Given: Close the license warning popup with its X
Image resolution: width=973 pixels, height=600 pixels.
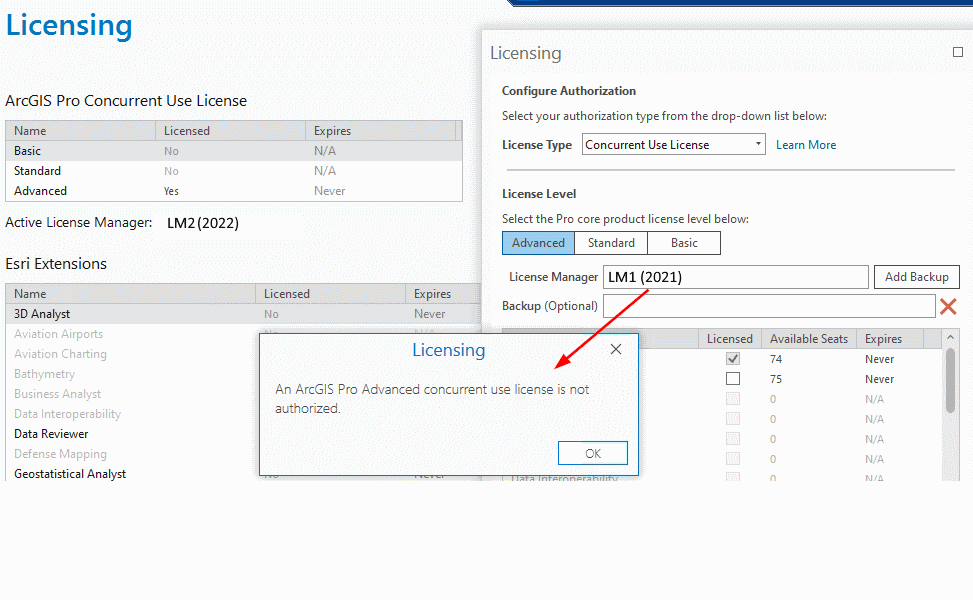Looking at the screenshot, I should point(616,349).
